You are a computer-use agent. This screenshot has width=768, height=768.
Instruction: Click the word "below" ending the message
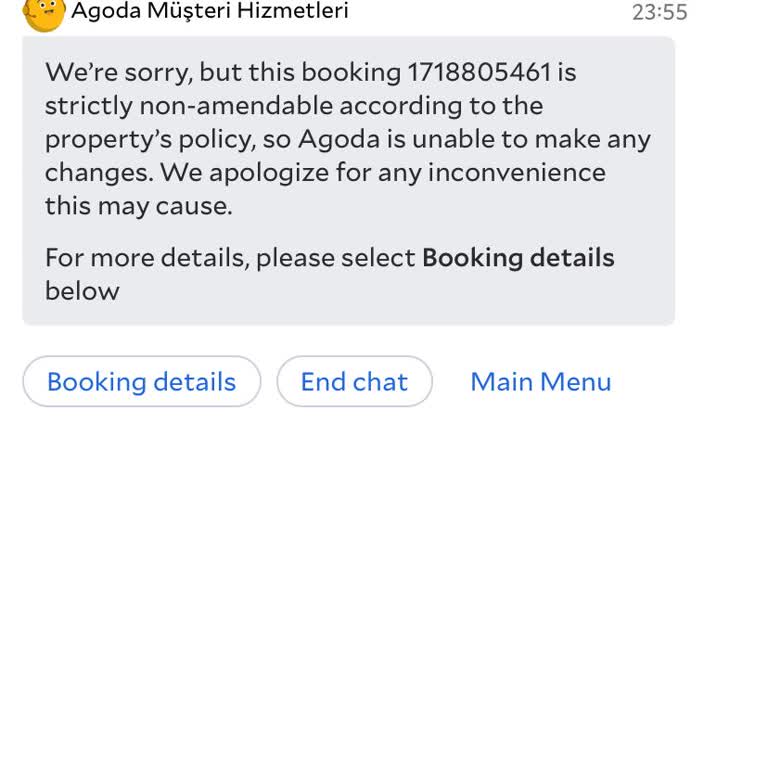click(x=82, y=291)
